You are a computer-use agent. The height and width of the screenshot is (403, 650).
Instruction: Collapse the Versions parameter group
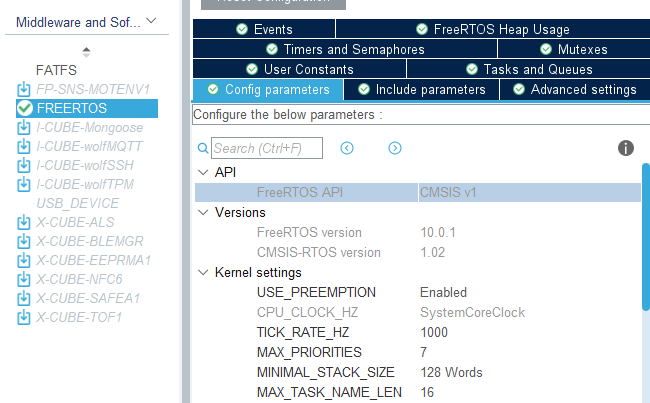pos(203,213)
